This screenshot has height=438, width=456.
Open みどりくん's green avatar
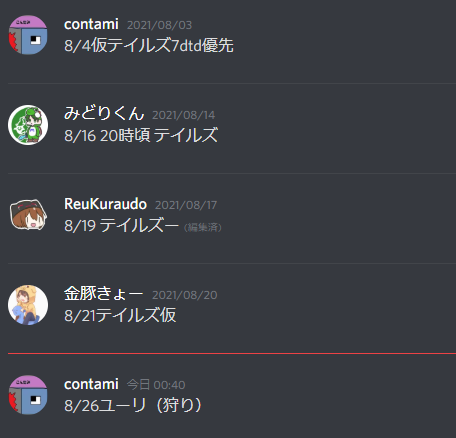point(28,125)
